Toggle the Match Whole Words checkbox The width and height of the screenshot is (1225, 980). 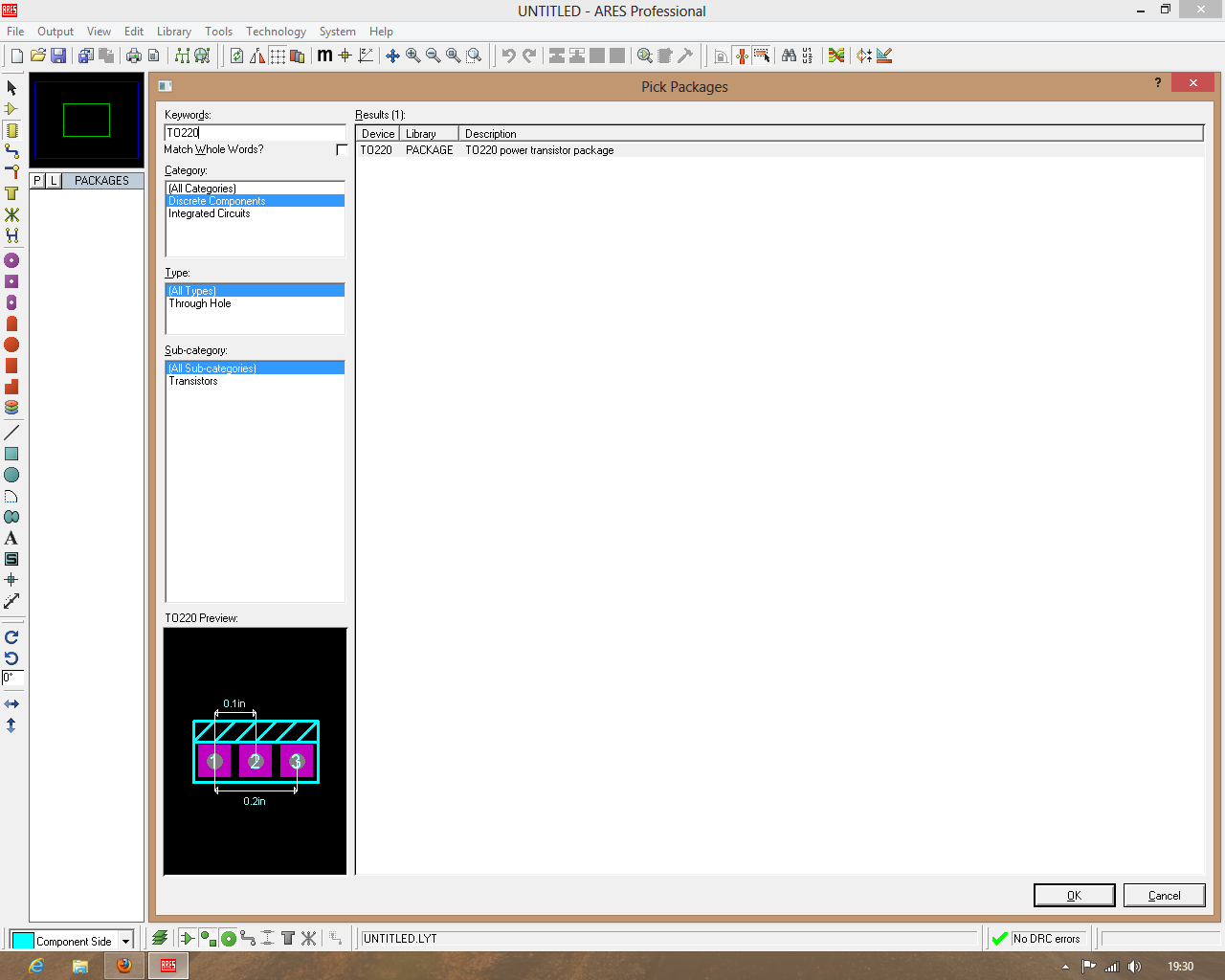(x=342, y=149)
